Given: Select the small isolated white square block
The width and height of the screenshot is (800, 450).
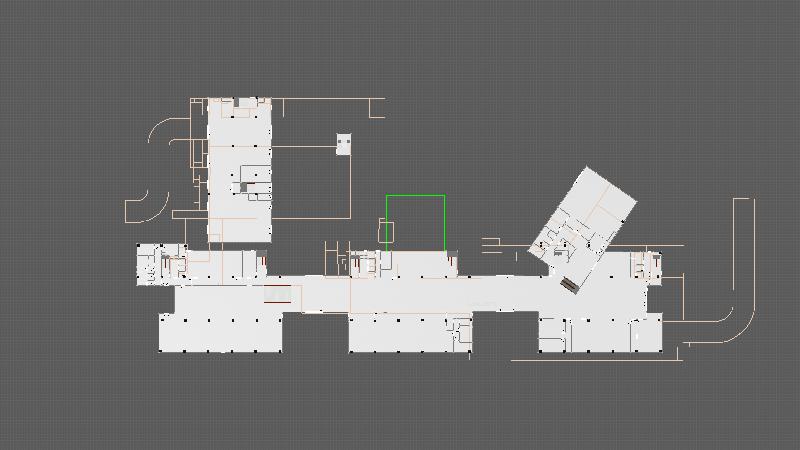Looking at the screenshot, I should [x=344, y=144].
